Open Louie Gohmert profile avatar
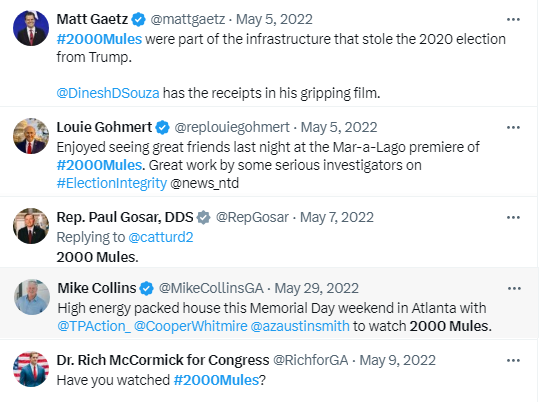This screenshot has height=405, width=540. (31, 136)
